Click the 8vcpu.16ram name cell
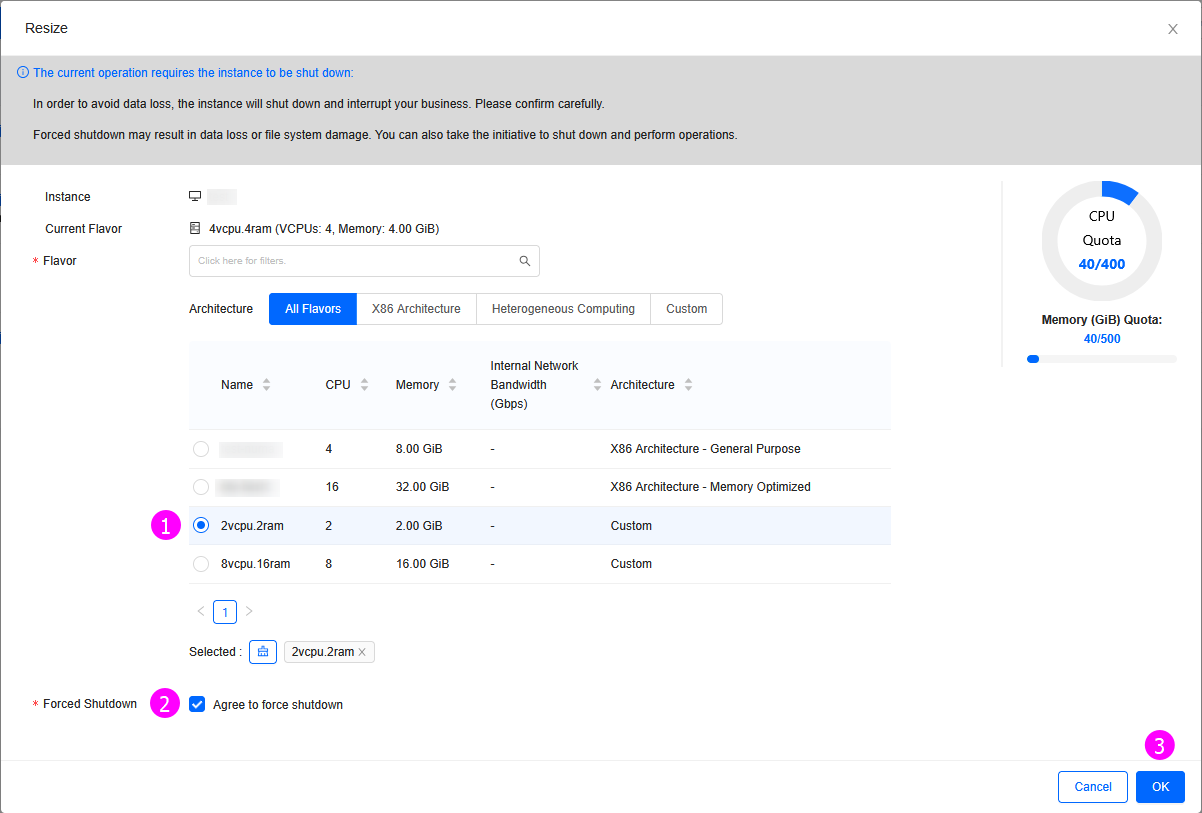Screen dimensions: 1202x813 tap(256, 564)
